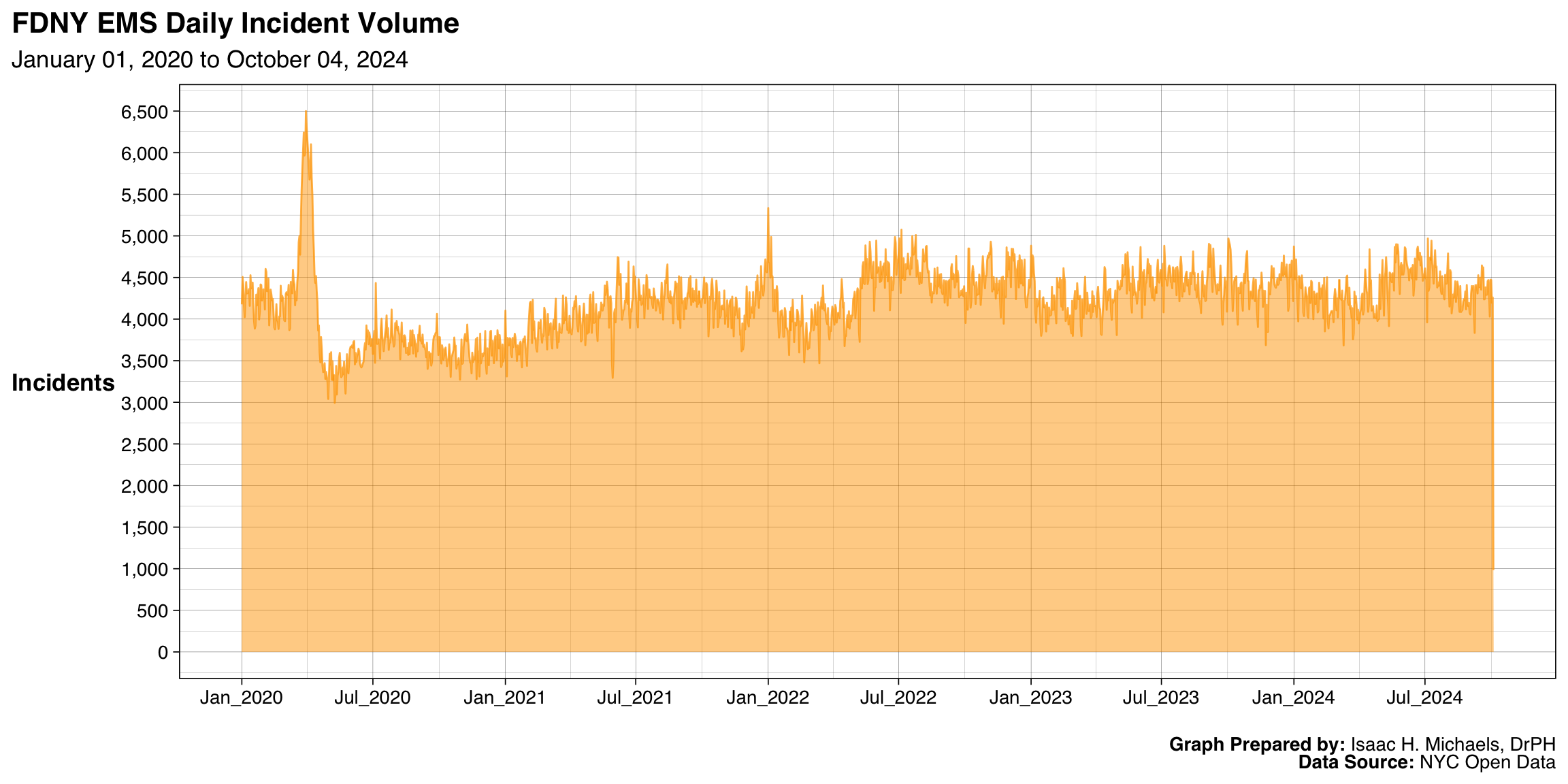Click the 6,500 y-axis tick label

pos(144,112)
